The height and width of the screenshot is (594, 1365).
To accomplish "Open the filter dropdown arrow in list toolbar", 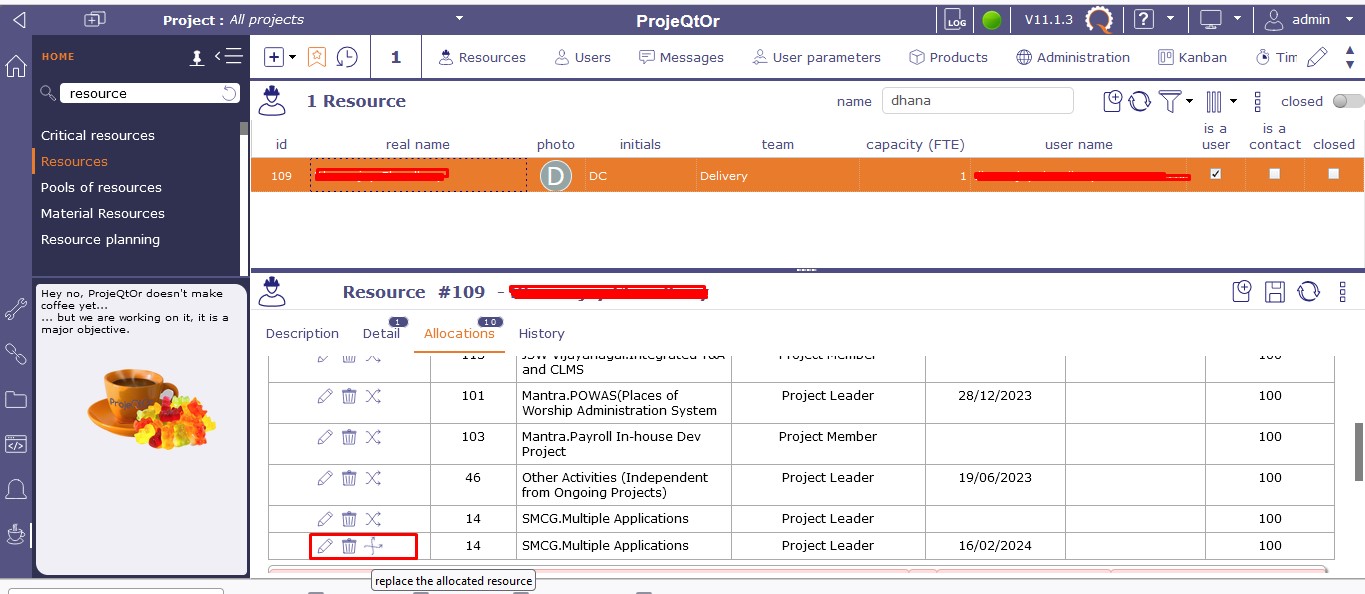I will tap(1189, 101).
